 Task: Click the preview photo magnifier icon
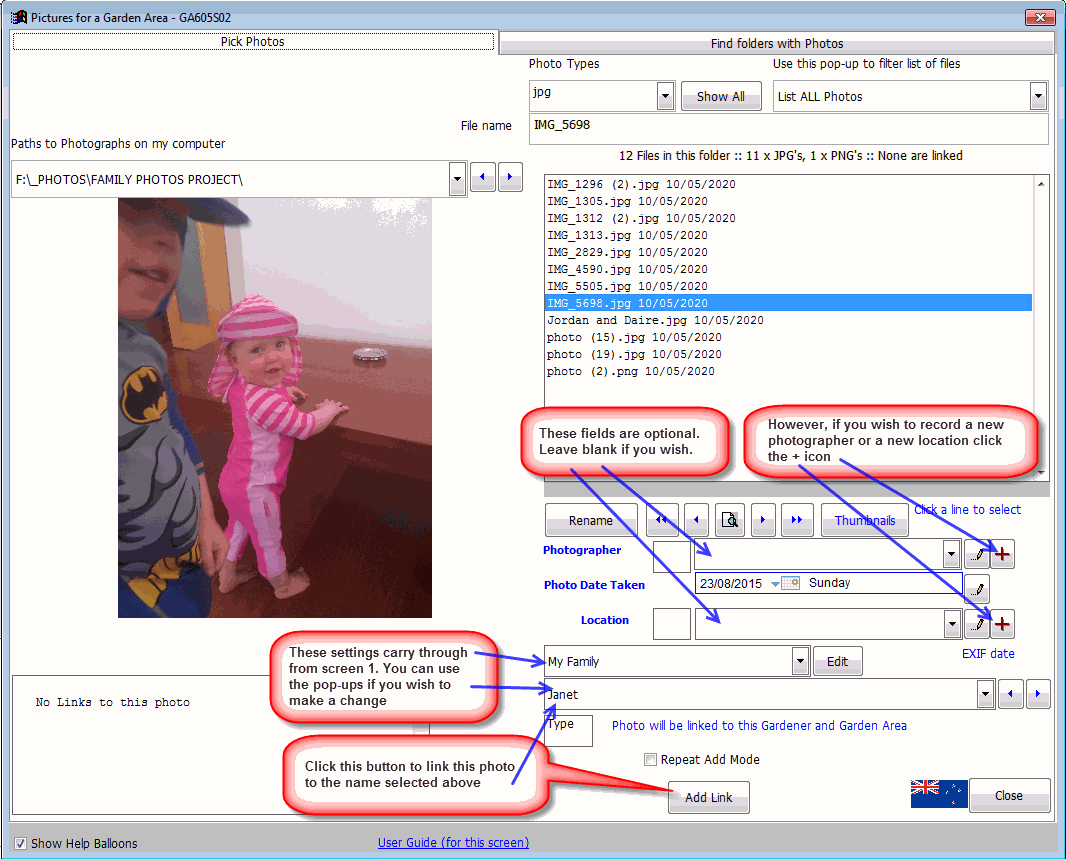pos(729,520)
